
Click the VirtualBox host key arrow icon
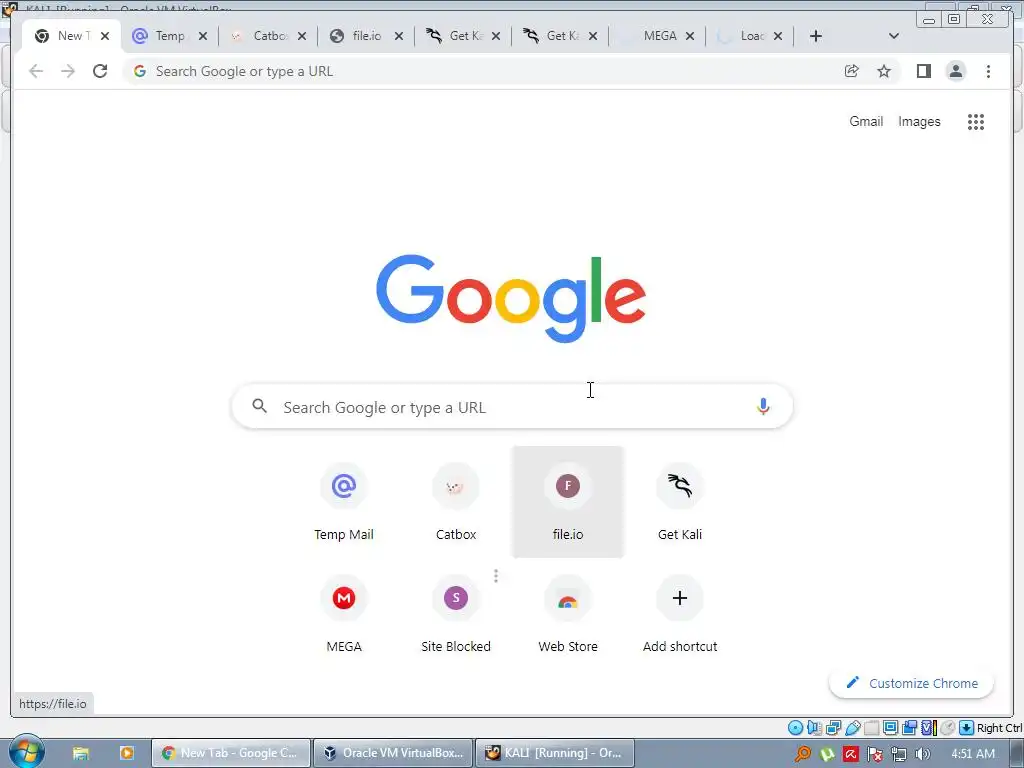967,728
